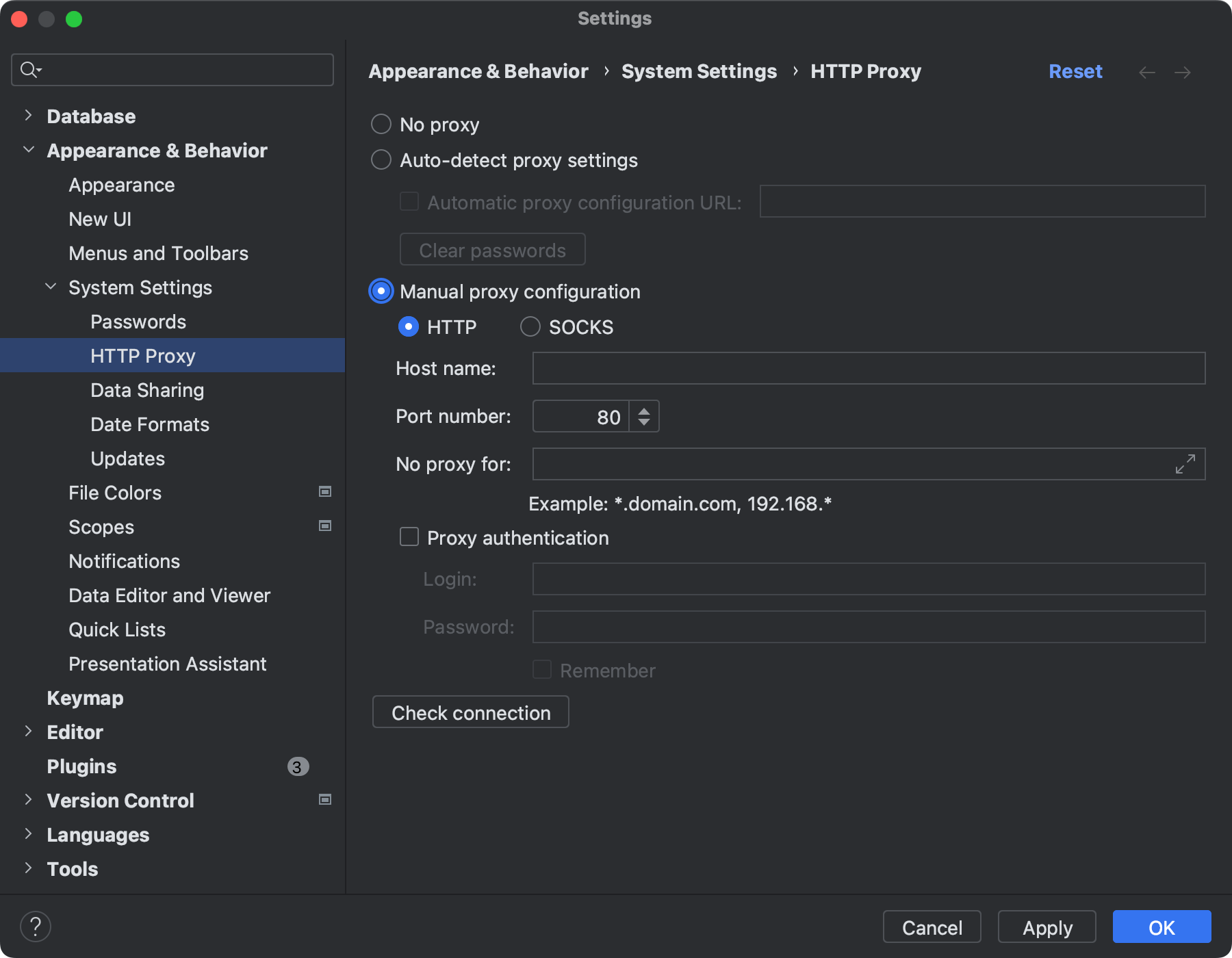The height and width of the screenshot is (958, 1232).
Task: Click the forward navigation arrow near Reset
Action: click(1183, 72)
